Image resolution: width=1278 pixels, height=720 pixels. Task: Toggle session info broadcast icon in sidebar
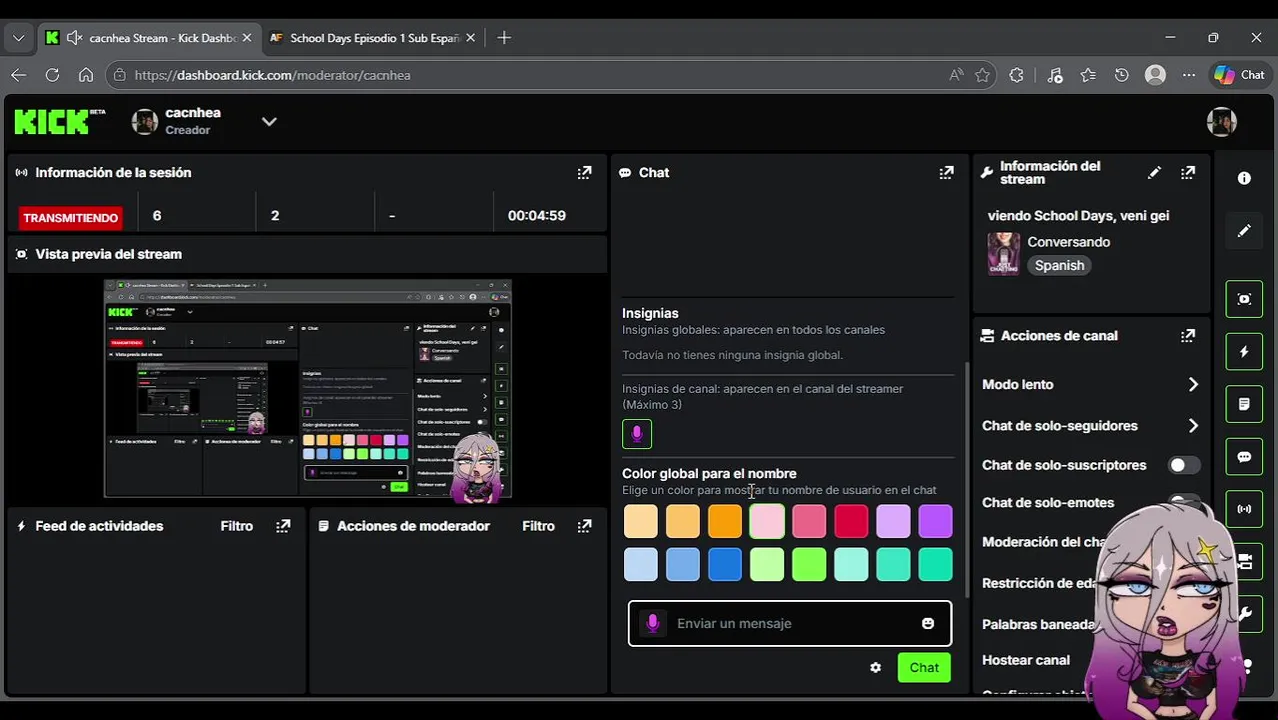[1244, 509]
